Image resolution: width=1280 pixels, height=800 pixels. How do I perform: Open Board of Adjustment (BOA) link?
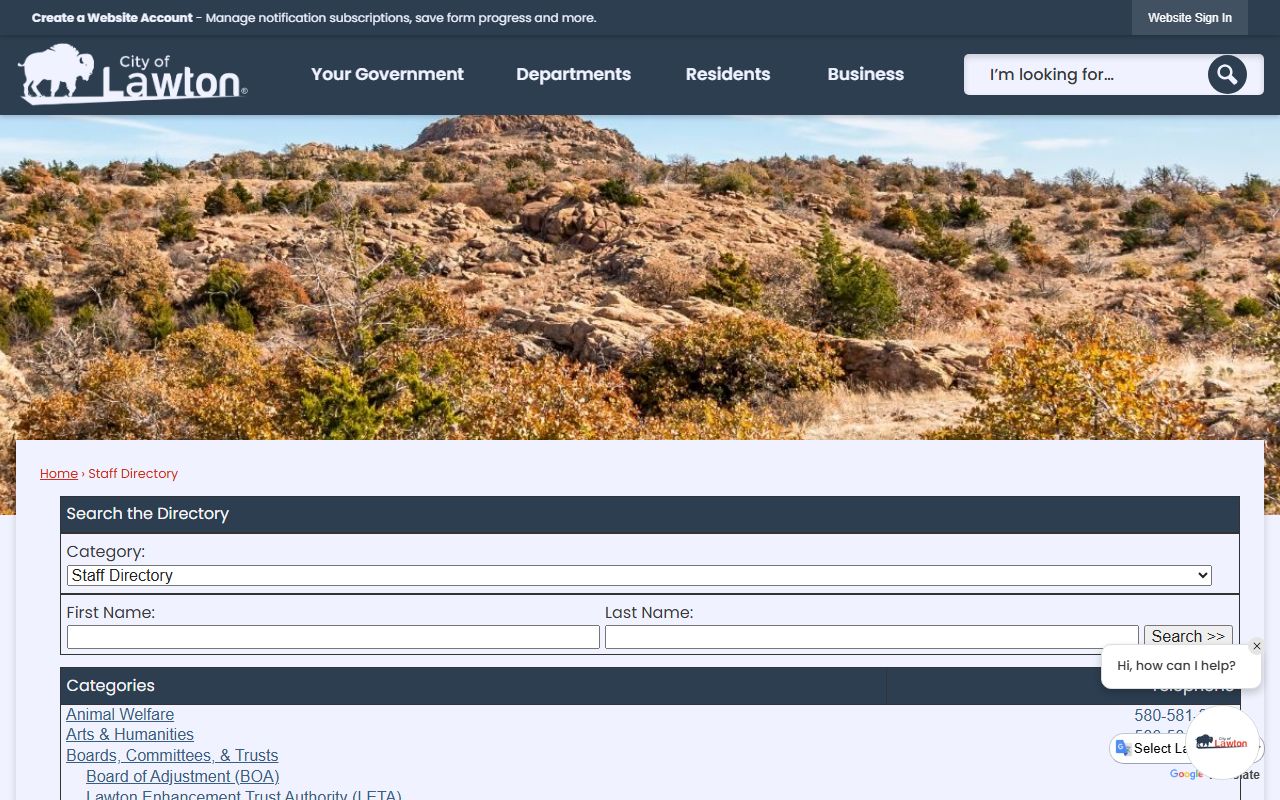(182, 776)
